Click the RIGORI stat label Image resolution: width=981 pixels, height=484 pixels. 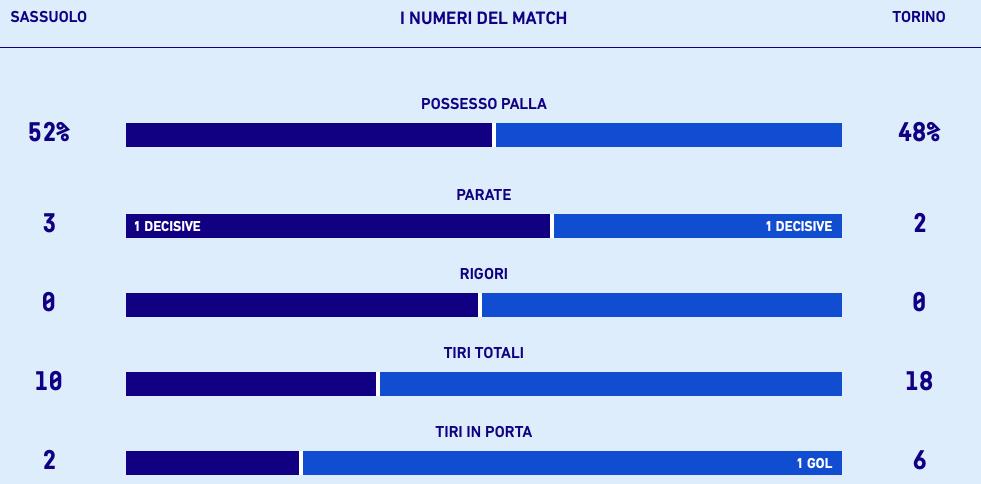click(x=483, y=274)
